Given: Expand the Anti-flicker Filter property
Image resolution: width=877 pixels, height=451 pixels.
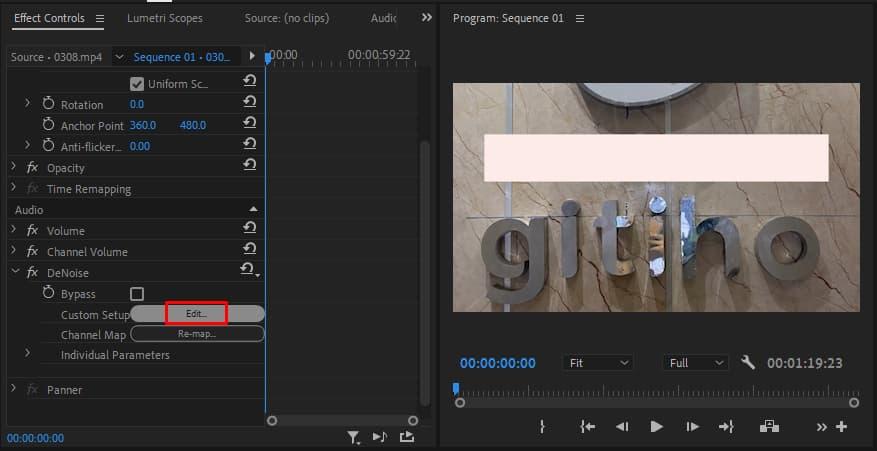Looking at the screenshot, I should [x=27, y=145].
